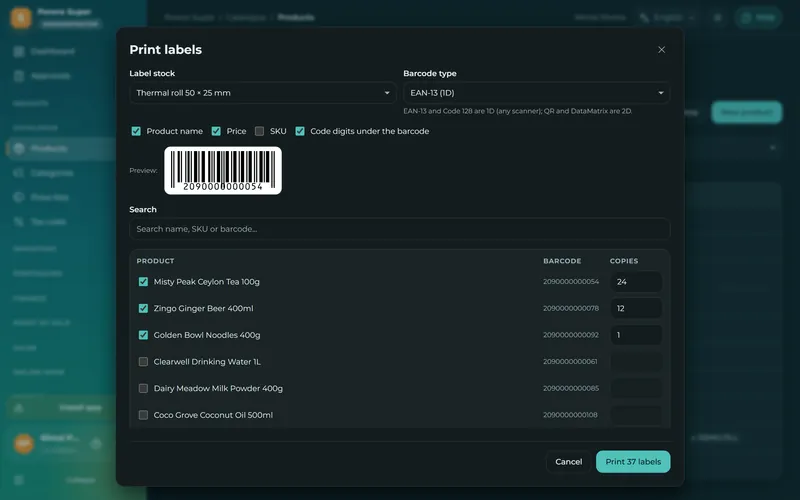This screenshot has width=800, height=500.
Task: Click the Clearwell Drinking Water 1L name
Action: tap(207, 362)
